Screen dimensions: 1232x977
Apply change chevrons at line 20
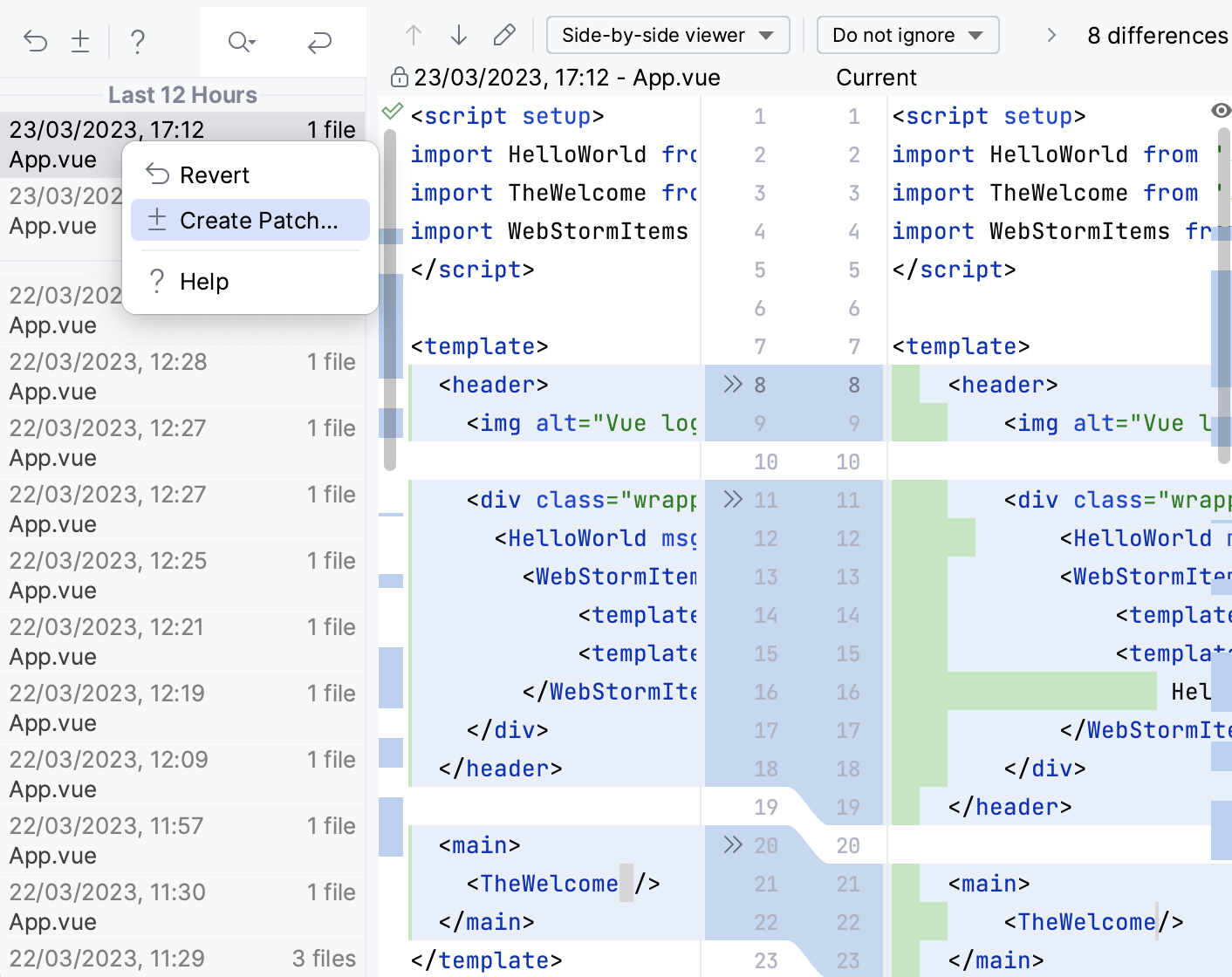pyautogui.click(x=733, y=844)
